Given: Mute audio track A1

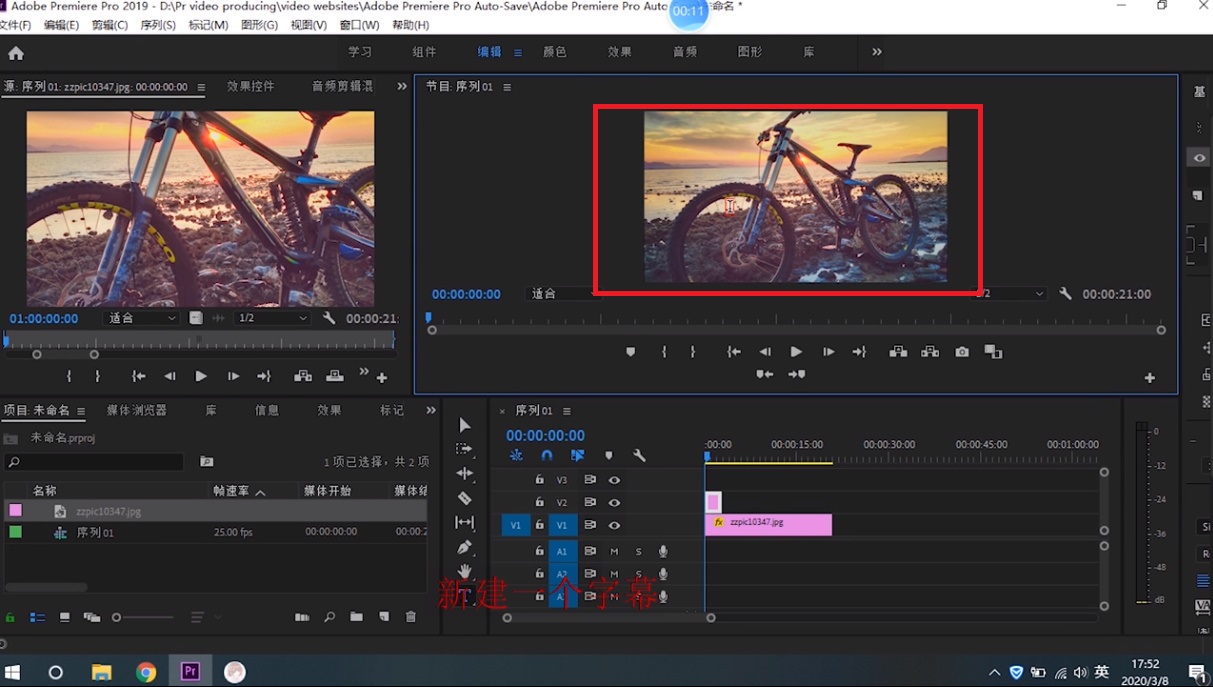Looking at the screenshot, I should click(x=614, y=552).
